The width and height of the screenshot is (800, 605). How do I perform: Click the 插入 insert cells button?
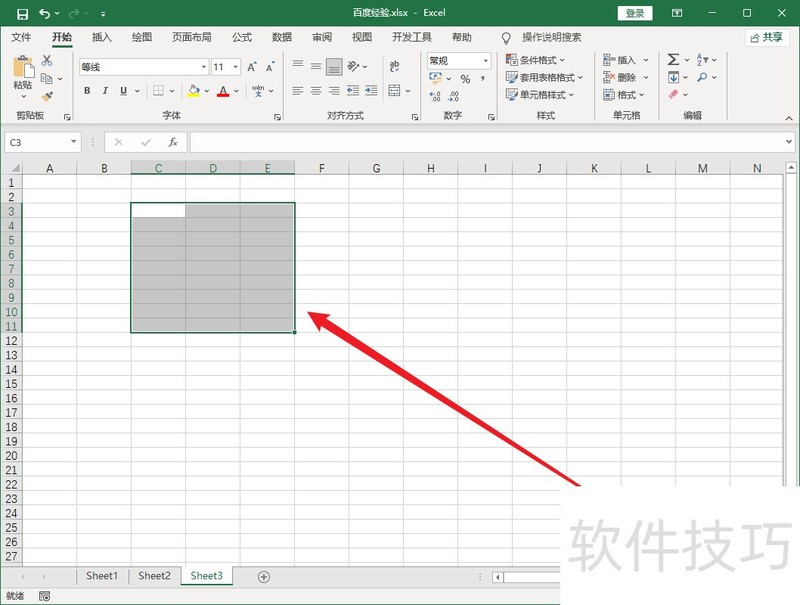[619, 60]
